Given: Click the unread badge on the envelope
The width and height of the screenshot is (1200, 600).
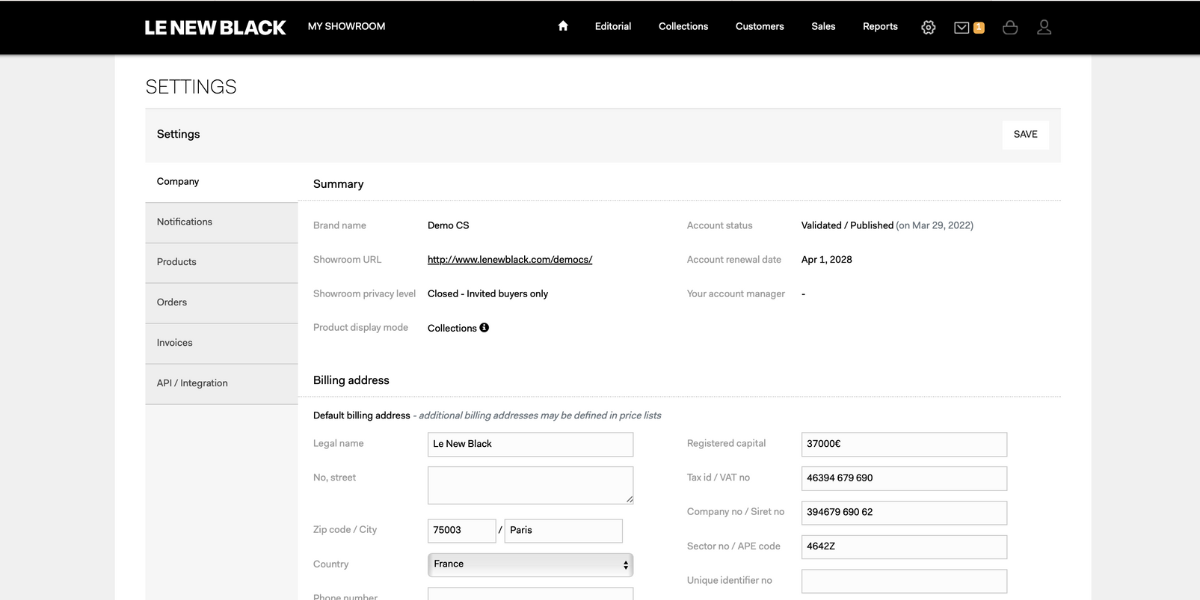Looking at the screenshot, I should coord(979,28).
